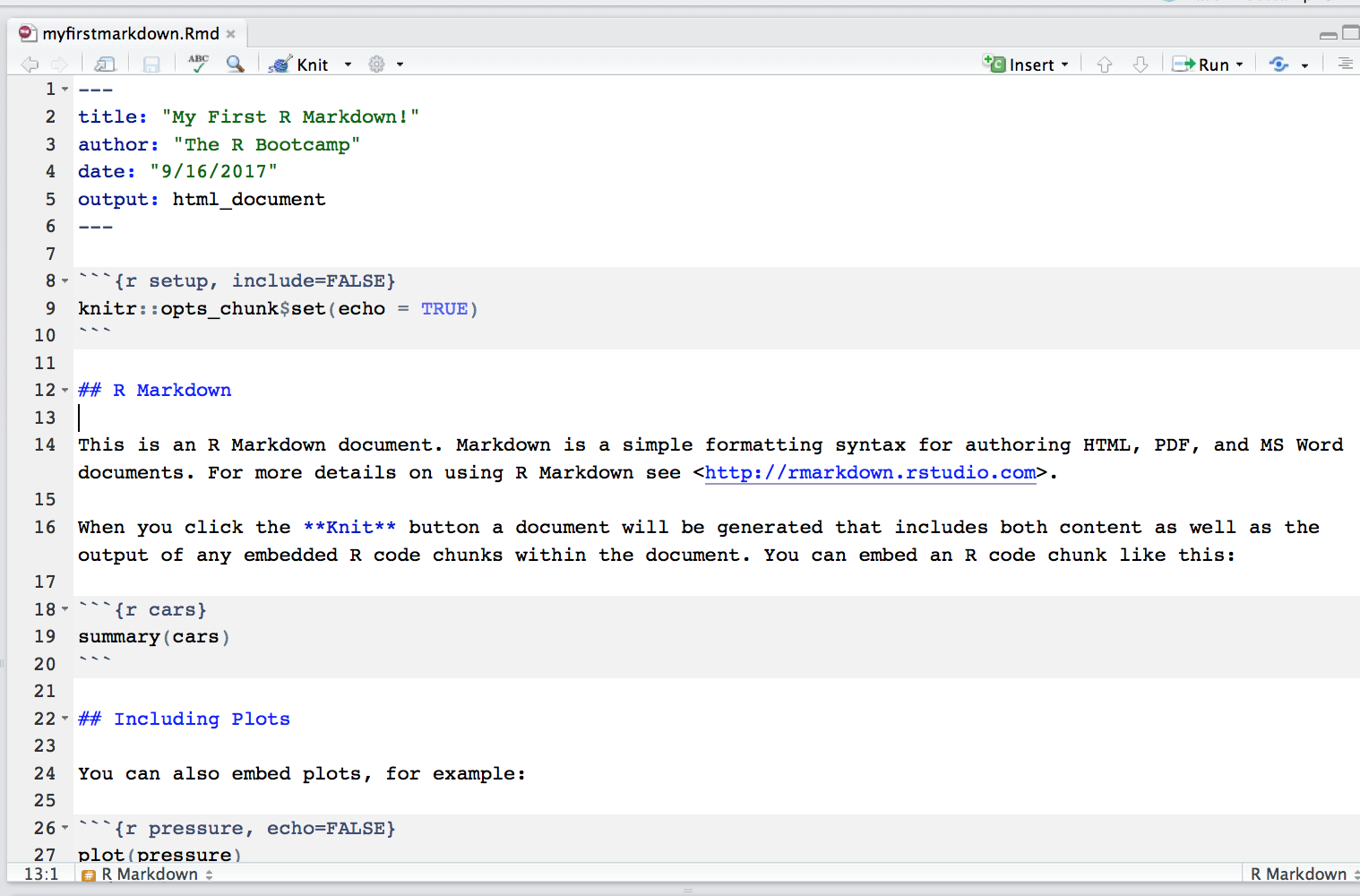Show document in new window
The height and width of the screenshot is (896, 1360).
105,65
